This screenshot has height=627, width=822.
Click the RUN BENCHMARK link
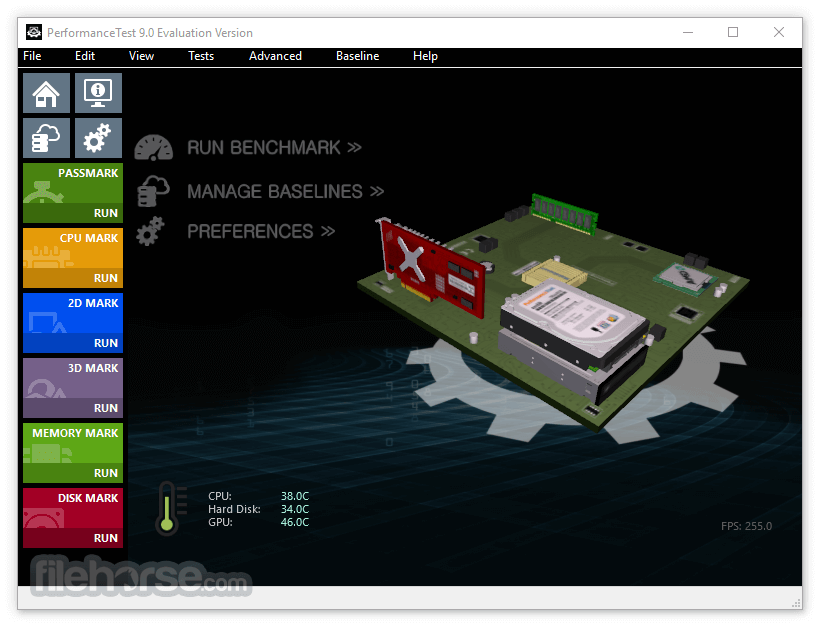tap(274, 148)
